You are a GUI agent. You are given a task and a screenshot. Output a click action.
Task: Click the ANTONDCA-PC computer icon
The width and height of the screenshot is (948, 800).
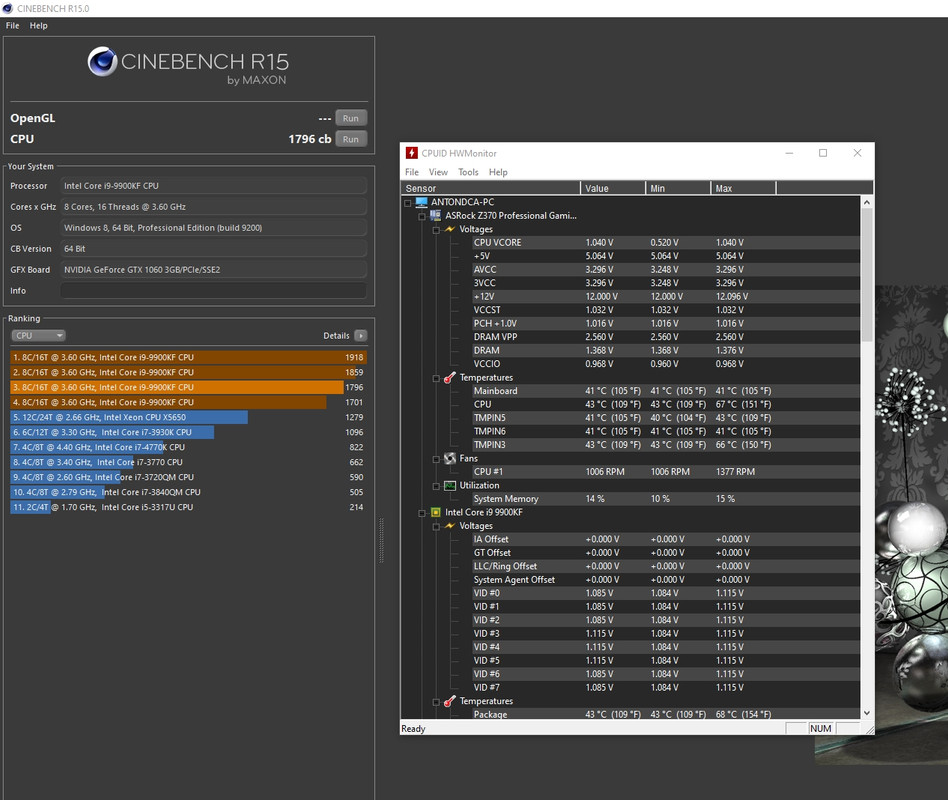point(421,202)
